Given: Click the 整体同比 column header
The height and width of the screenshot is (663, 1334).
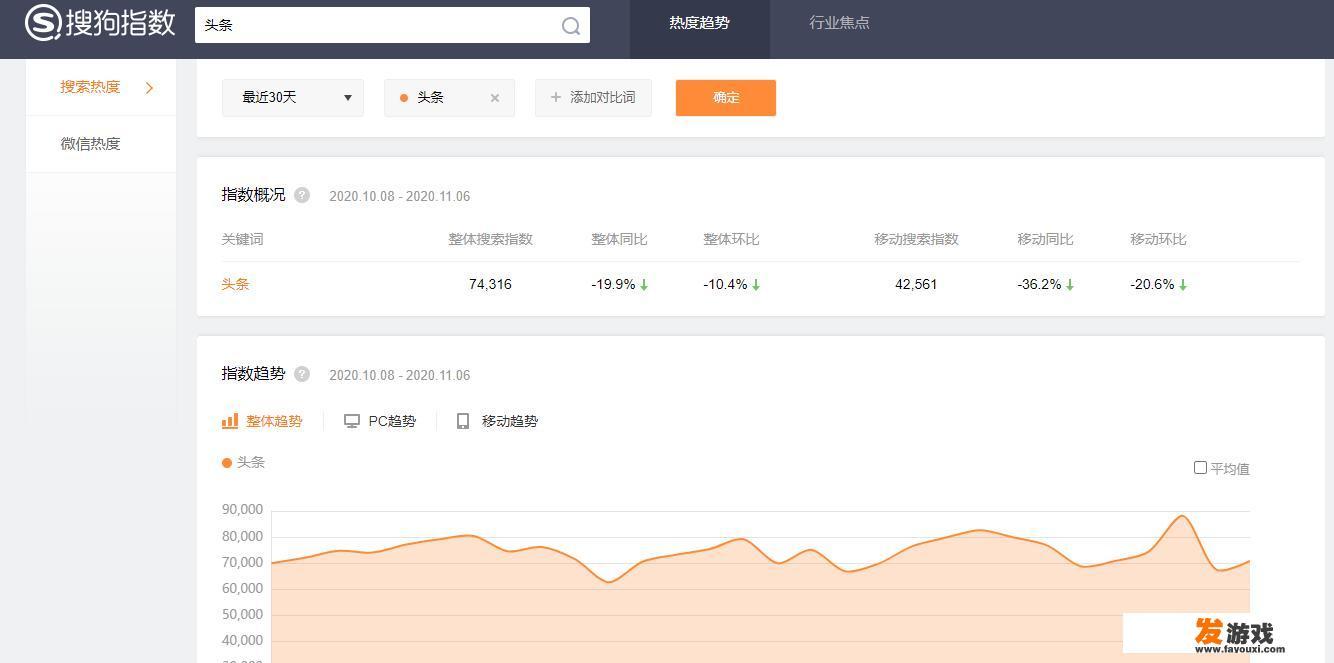Looking at the screenshot, I should pyautogui.click(x=619, y=240).
